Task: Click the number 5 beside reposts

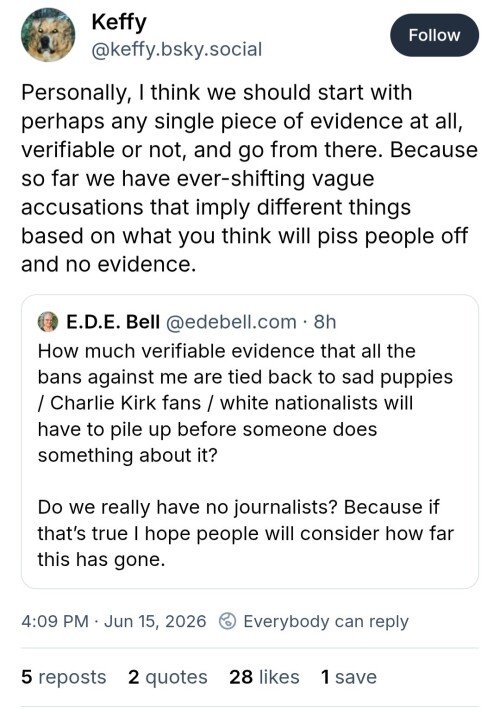Action: coord(27,677)
